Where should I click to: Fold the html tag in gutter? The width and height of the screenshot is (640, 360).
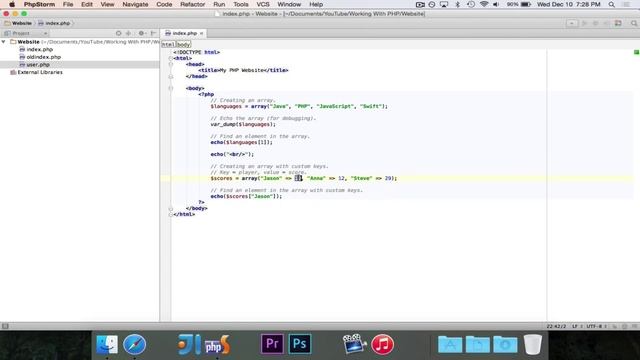point(171,58)
